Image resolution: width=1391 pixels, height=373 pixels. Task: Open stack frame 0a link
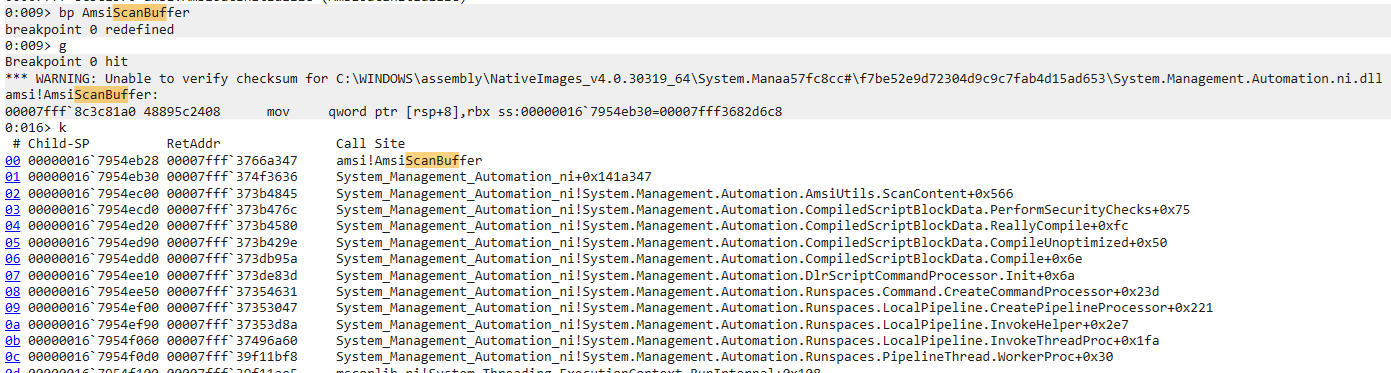click(x=13, y=324)
